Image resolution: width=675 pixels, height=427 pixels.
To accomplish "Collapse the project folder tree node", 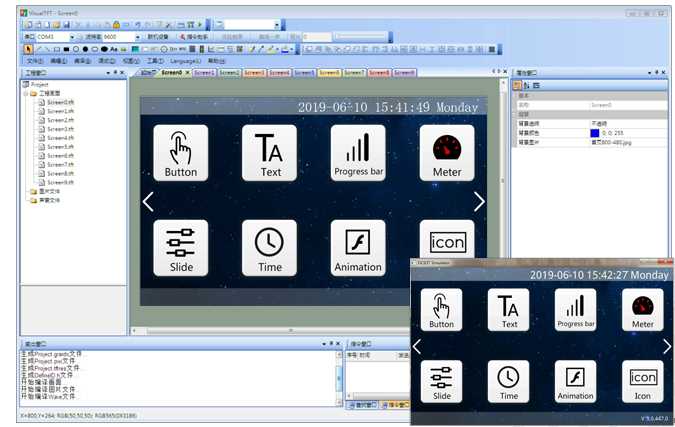I will point(26,93).
